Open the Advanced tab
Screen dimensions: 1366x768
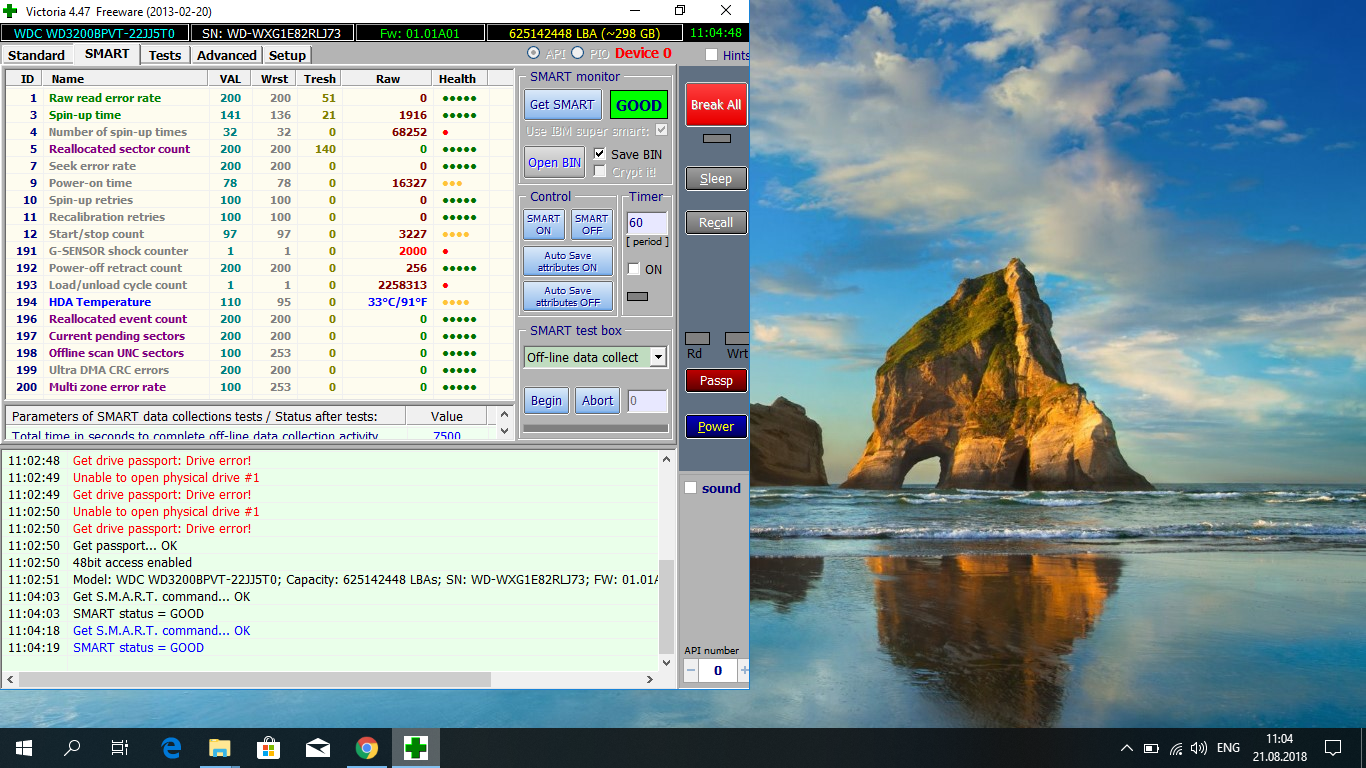pyautogui.click(x=227, y=55)
